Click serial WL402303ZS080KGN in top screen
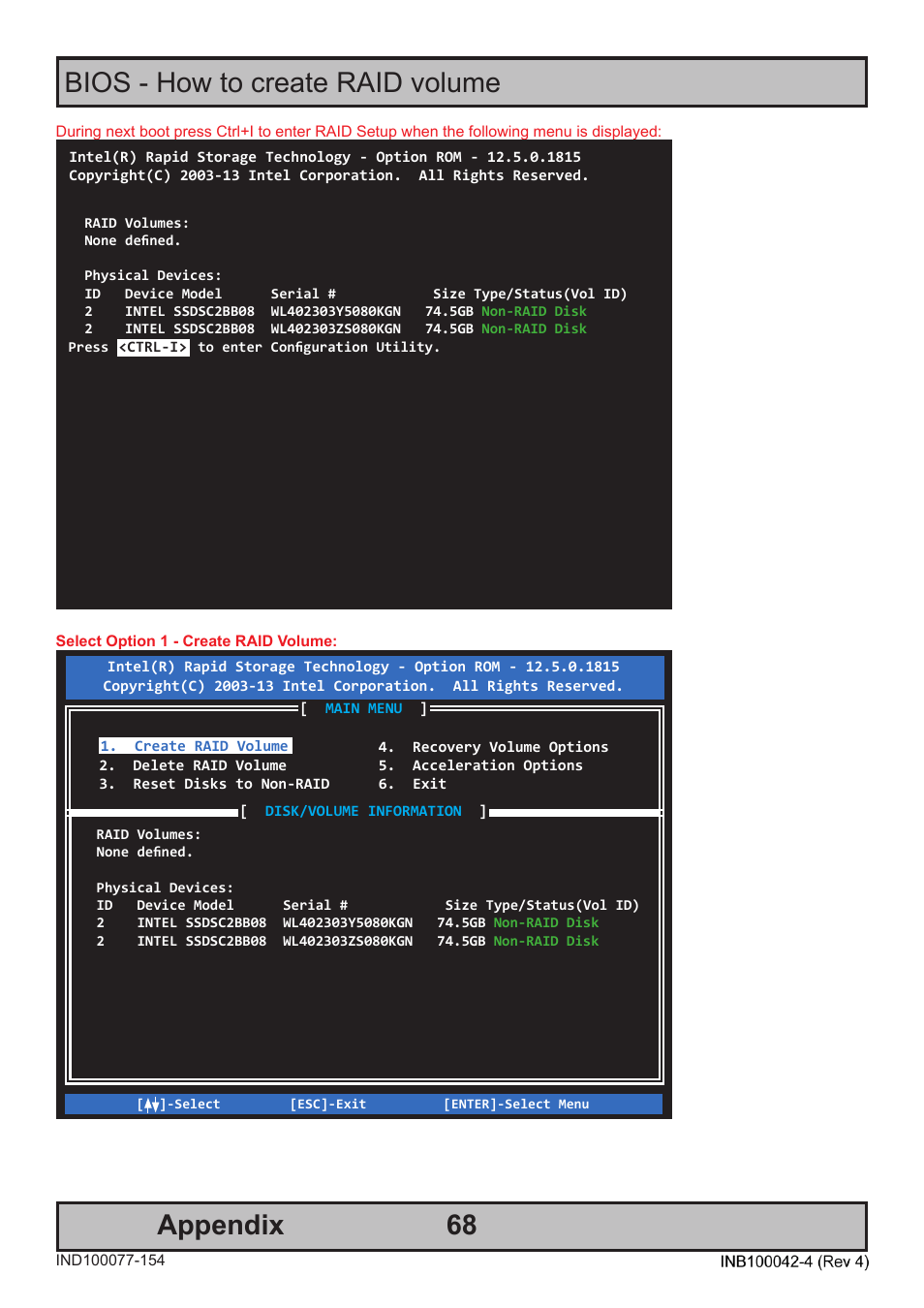Image resolution: width=924 pixels, height=1308 pixels. point(335,328)
